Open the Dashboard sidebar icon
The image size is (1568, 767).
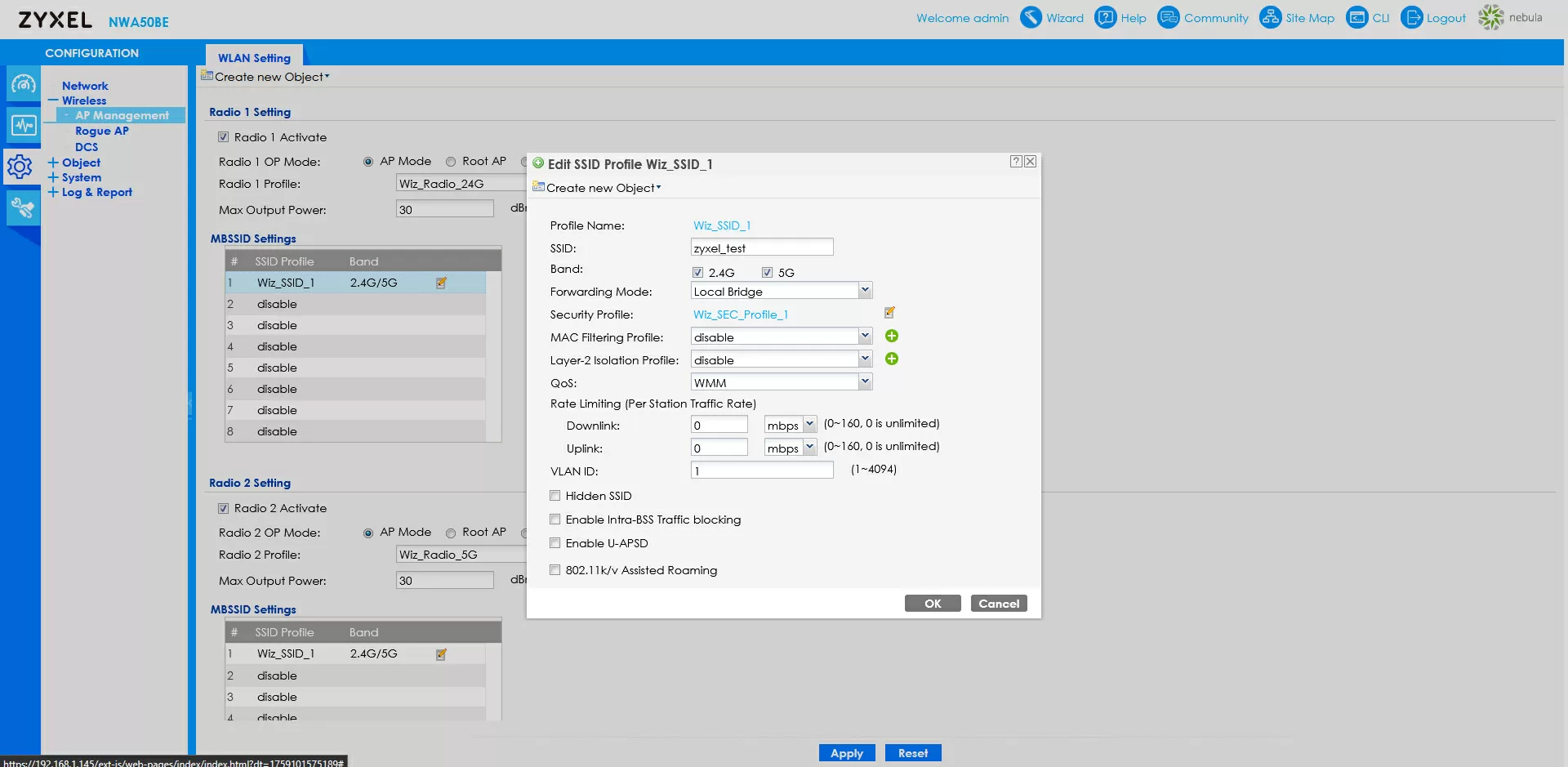pos(23,84)
